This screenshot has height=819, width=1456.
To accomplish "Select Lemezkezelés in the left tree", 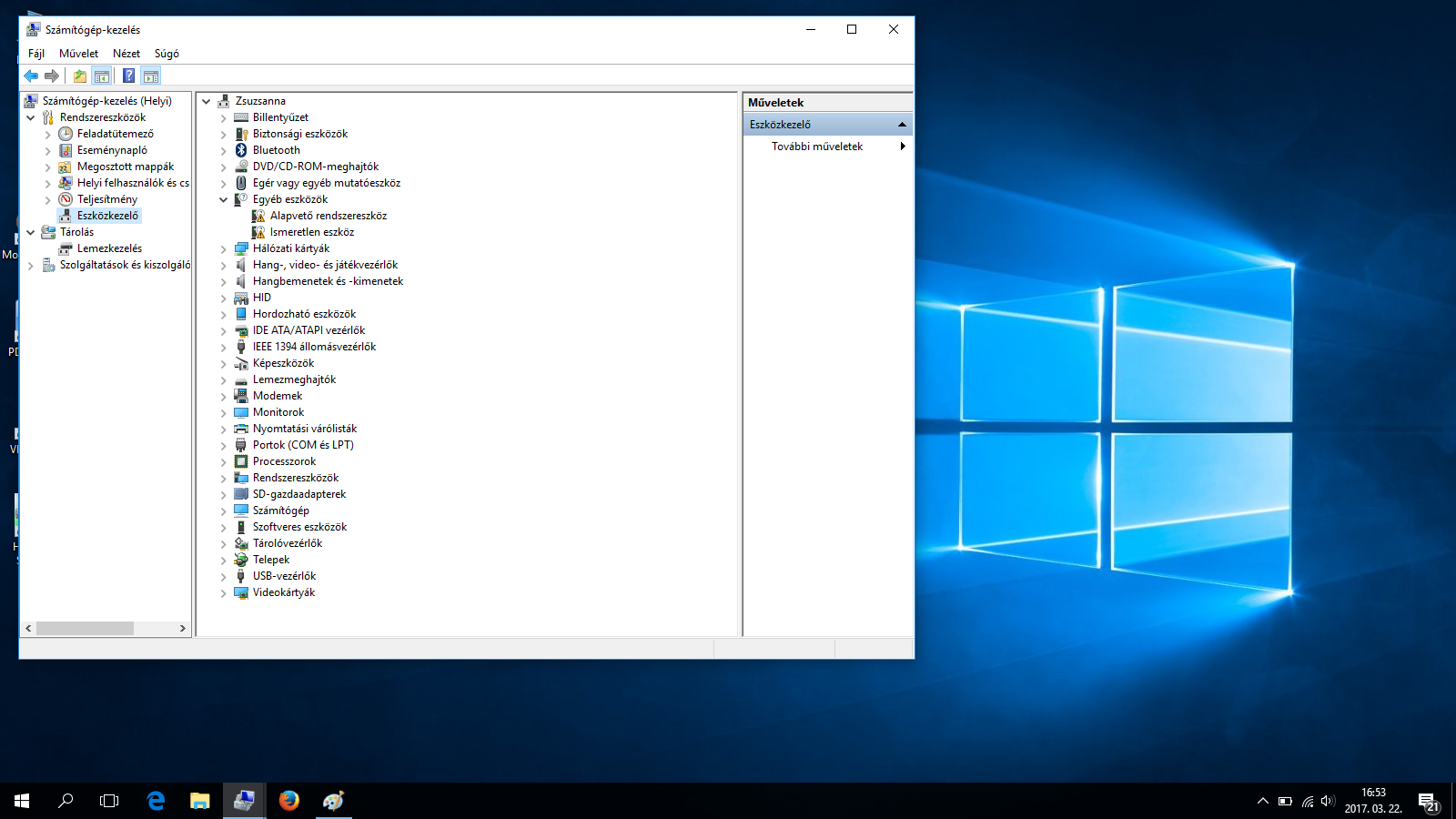I will click(x=109, y=248).
